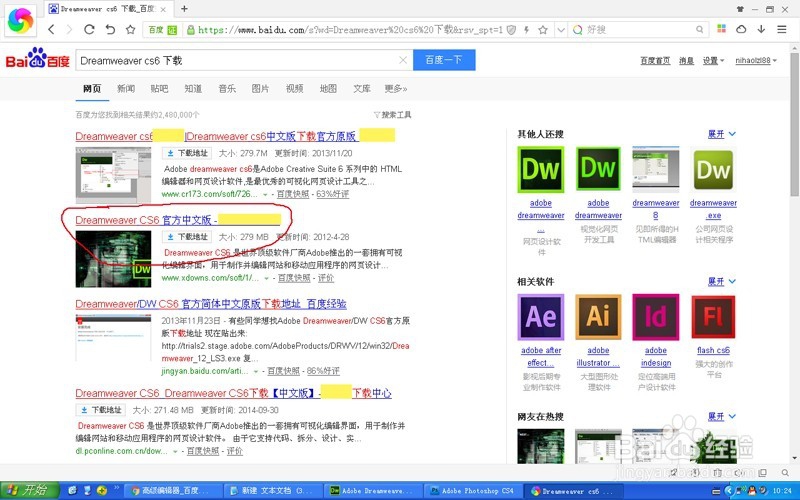Viewport: 800px width, 500px height.
Task: Open the downloads arrow icon in toolbar
Action: 761,30
